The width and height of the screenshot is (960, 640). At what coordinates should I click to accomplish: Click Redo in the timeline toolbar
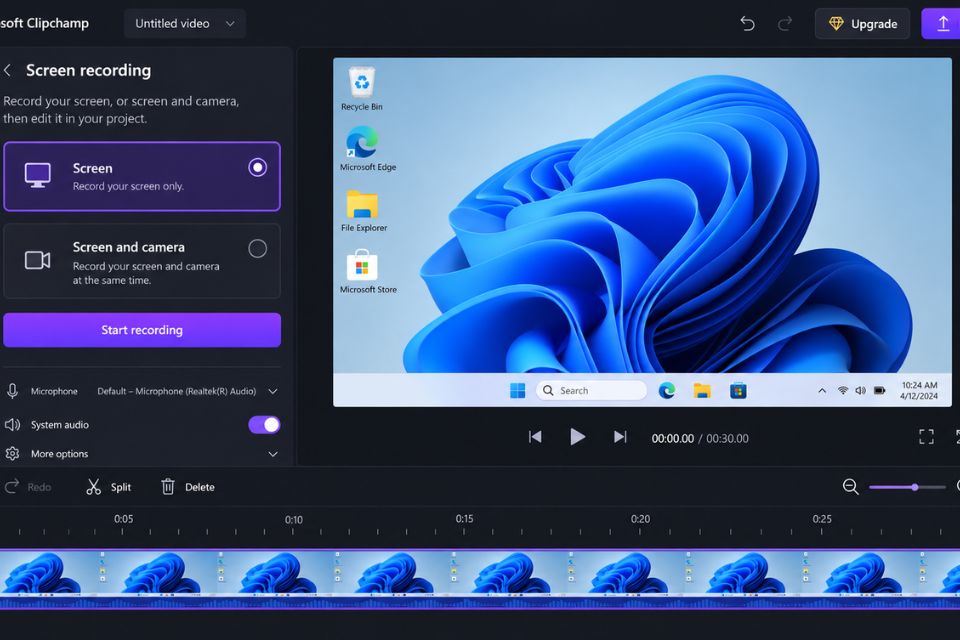pyautogui.click(x=28, y=487)
